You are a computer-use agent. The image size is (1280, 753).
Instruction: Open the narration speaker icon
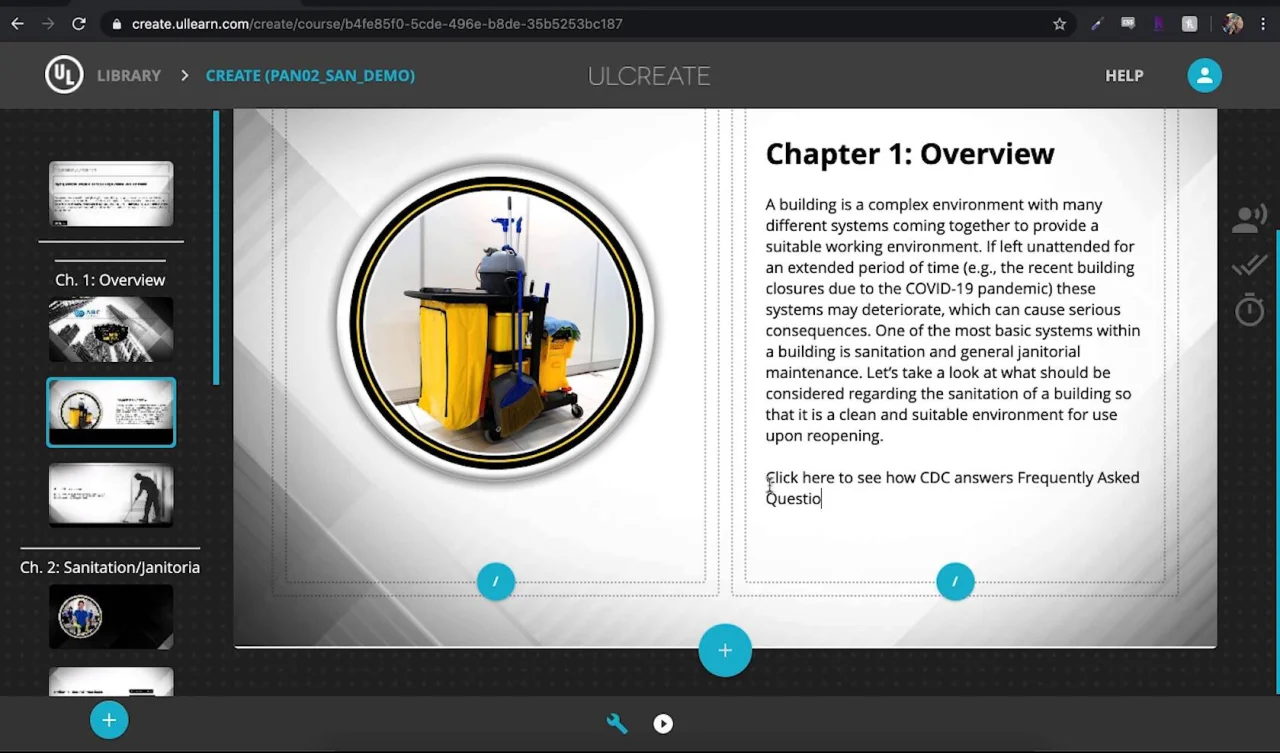[x=1249, y=219]
